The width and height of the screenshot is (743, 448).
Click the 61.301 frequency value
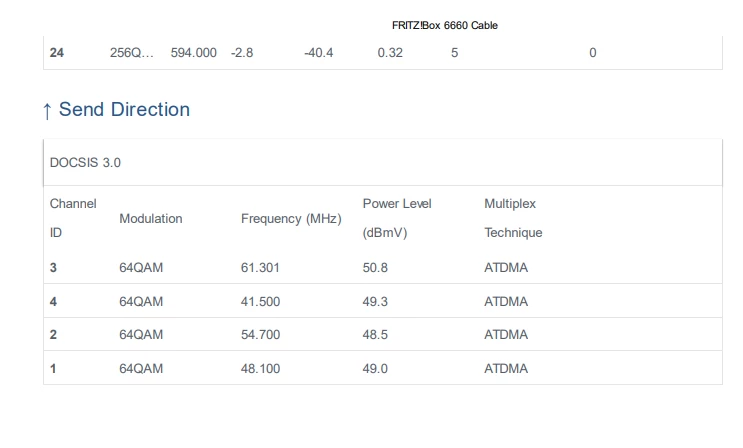pyautogui.click(x=261, y=268)
